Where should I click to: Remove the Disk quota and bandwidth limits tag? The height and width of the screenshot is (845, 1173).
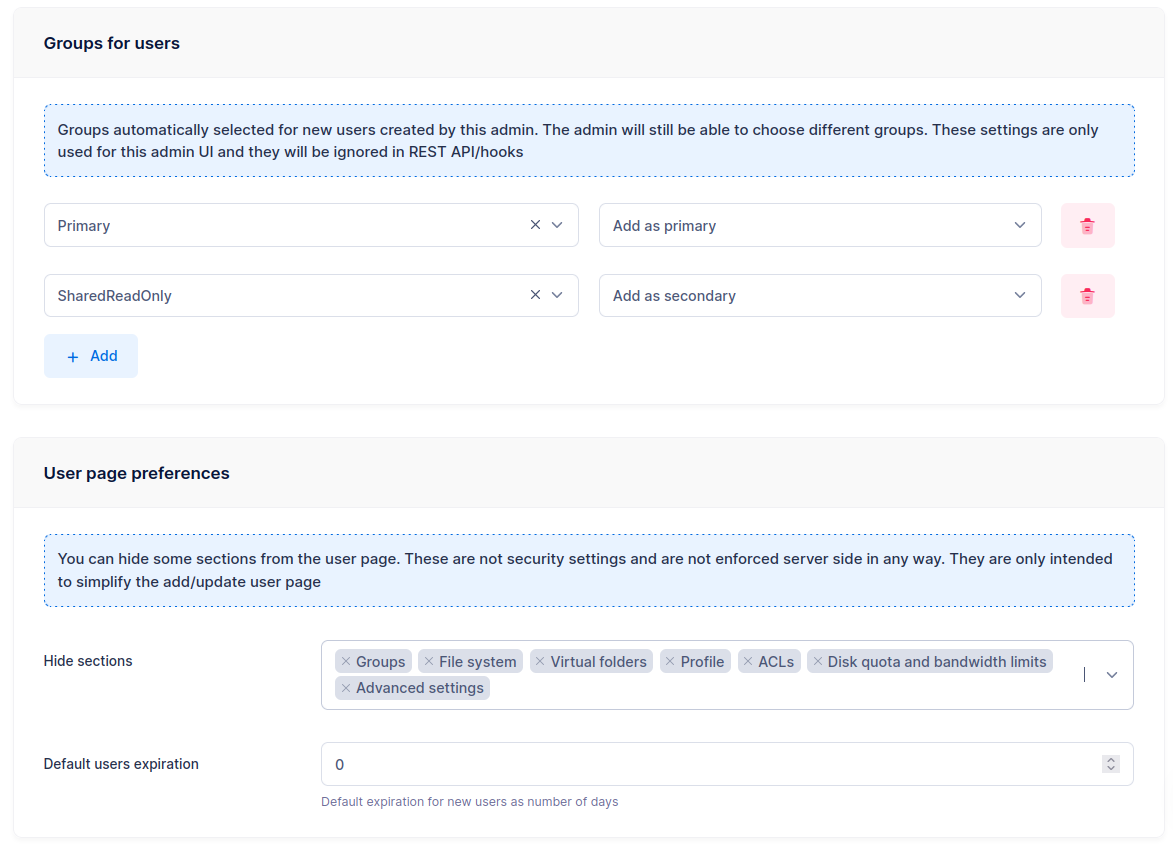click(818, 661)
